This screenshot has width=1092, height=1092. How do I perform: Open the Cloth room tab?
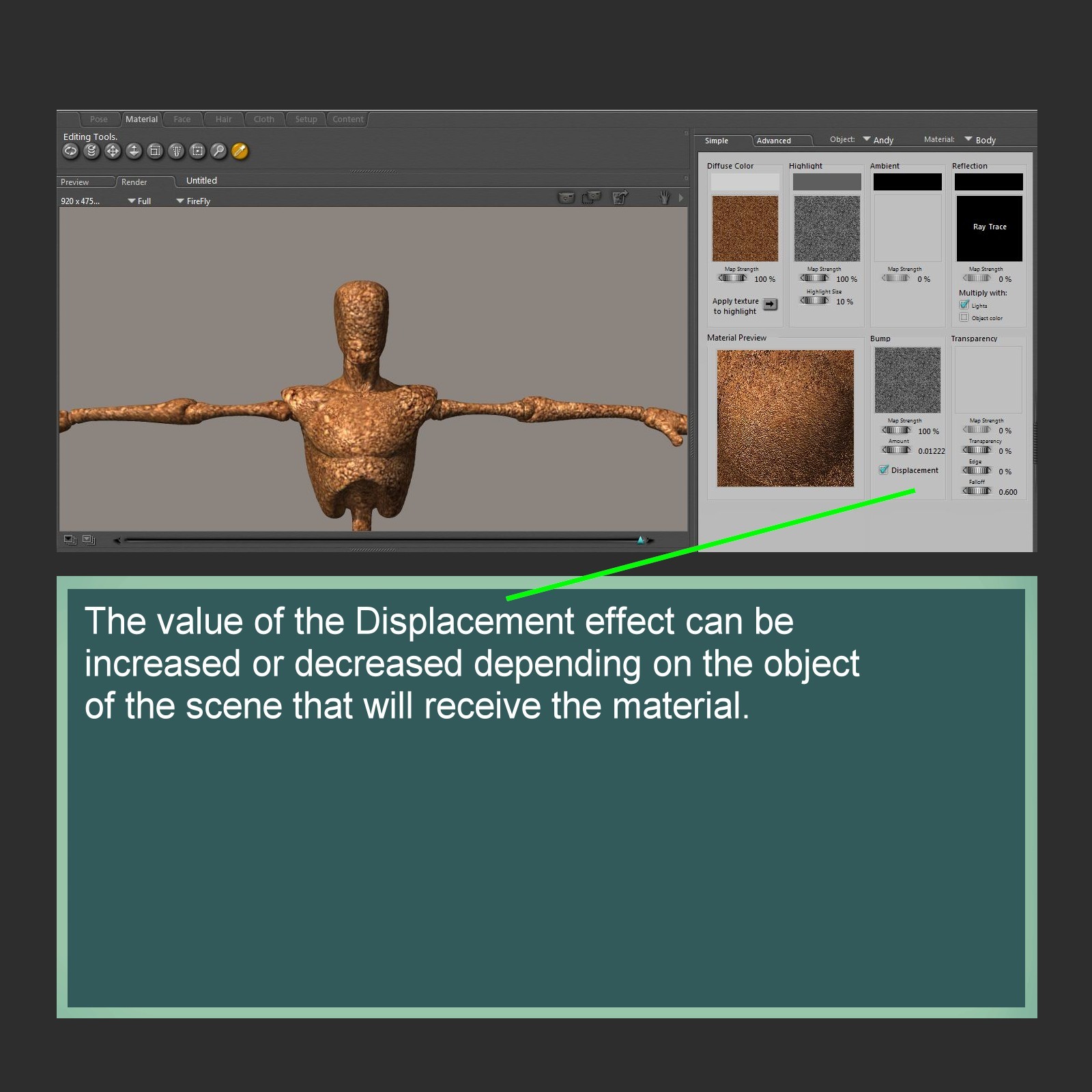(x=264, y=119)
